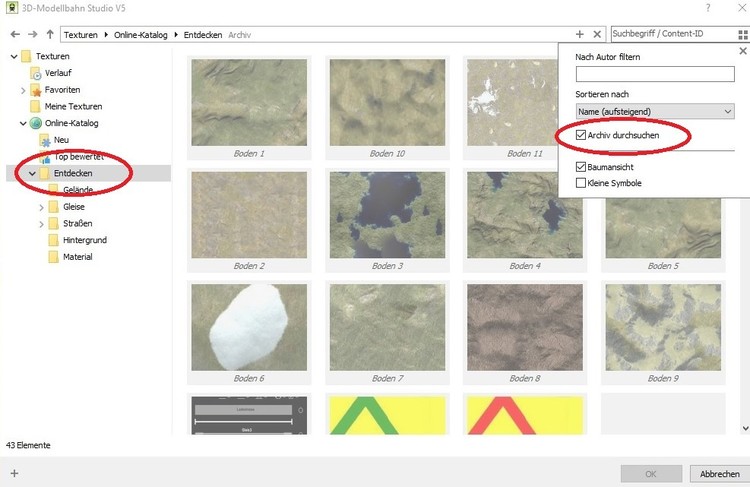Click the scroll-down arrow of texture list
The height and width of the screenshot is (487, 750).
tap(745, 428)
